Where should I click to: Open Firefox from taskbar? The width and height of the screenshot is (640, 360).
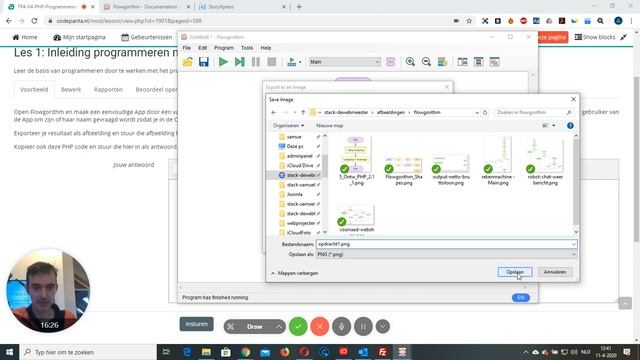tap(284, 352)
